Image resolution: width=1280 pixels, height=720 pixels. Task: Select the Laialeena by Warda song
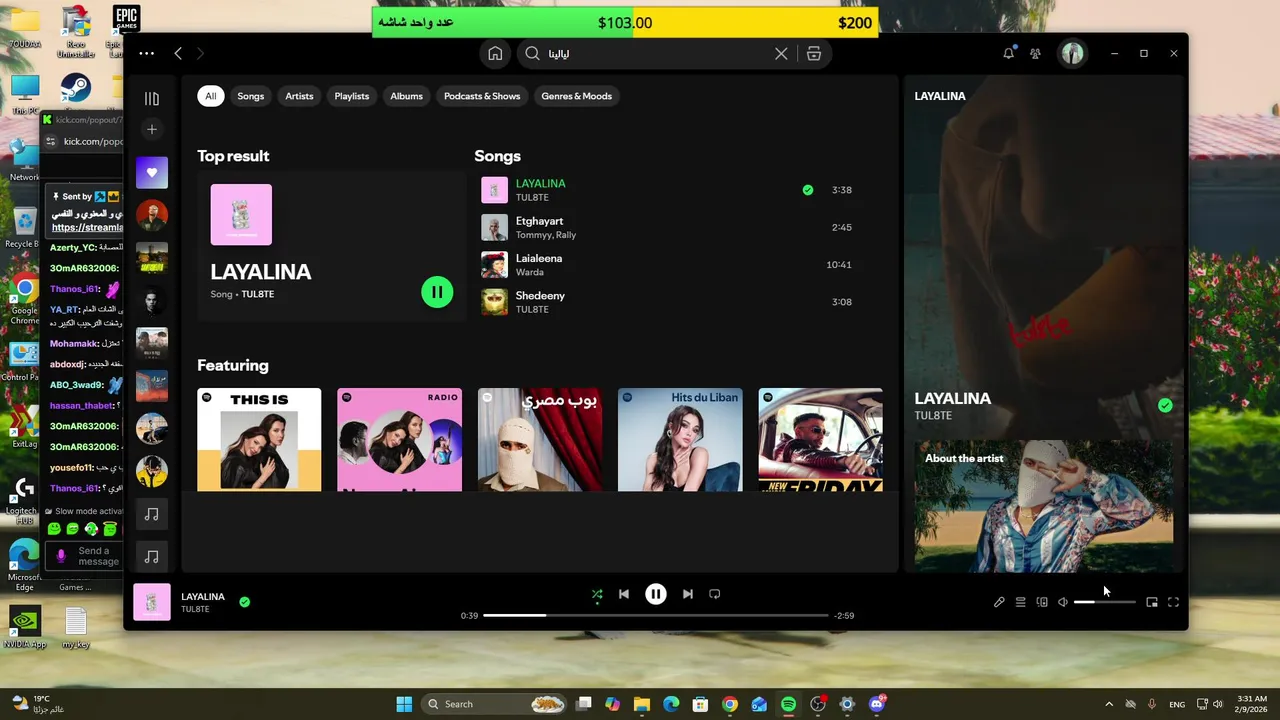(669, 265)
